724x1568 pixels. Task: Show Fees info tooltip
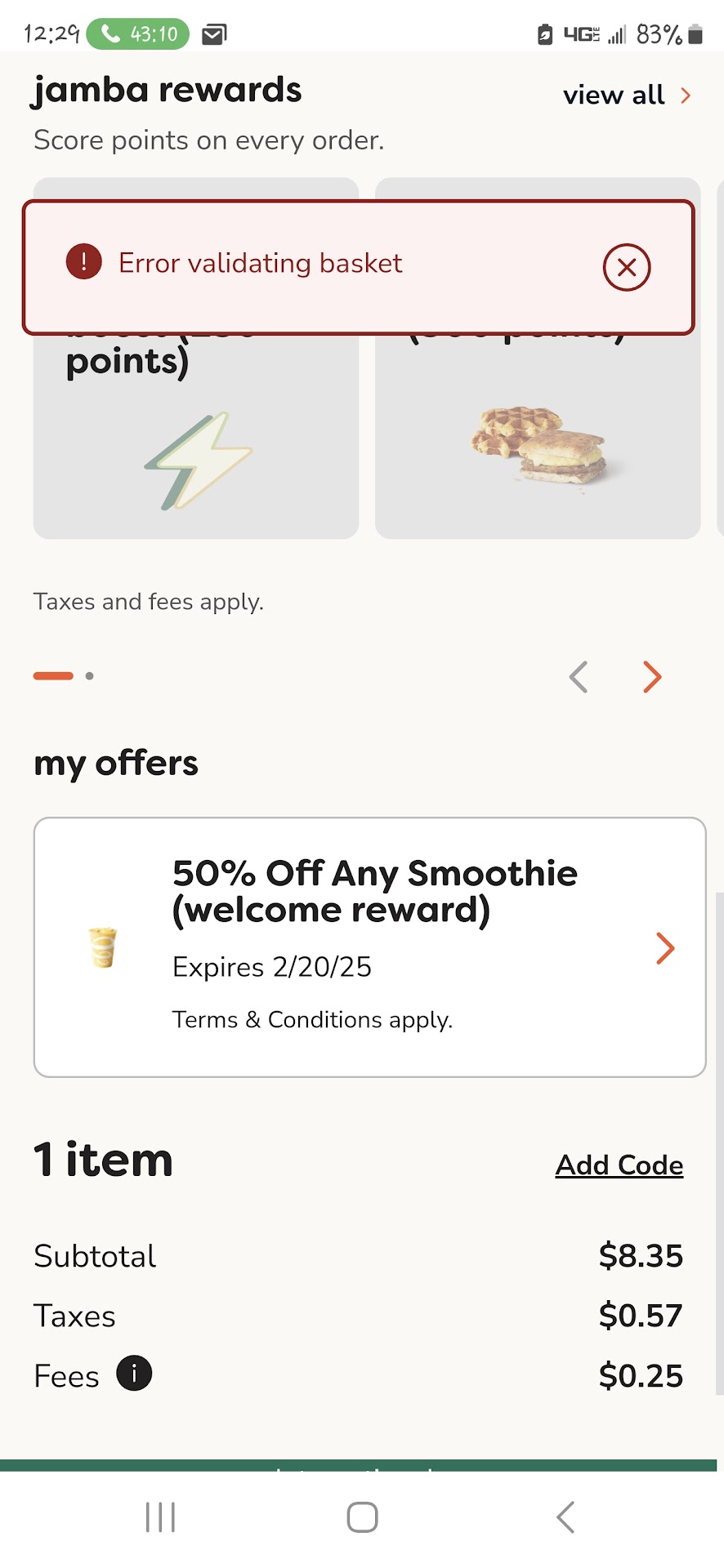[x=134, y=1373]
